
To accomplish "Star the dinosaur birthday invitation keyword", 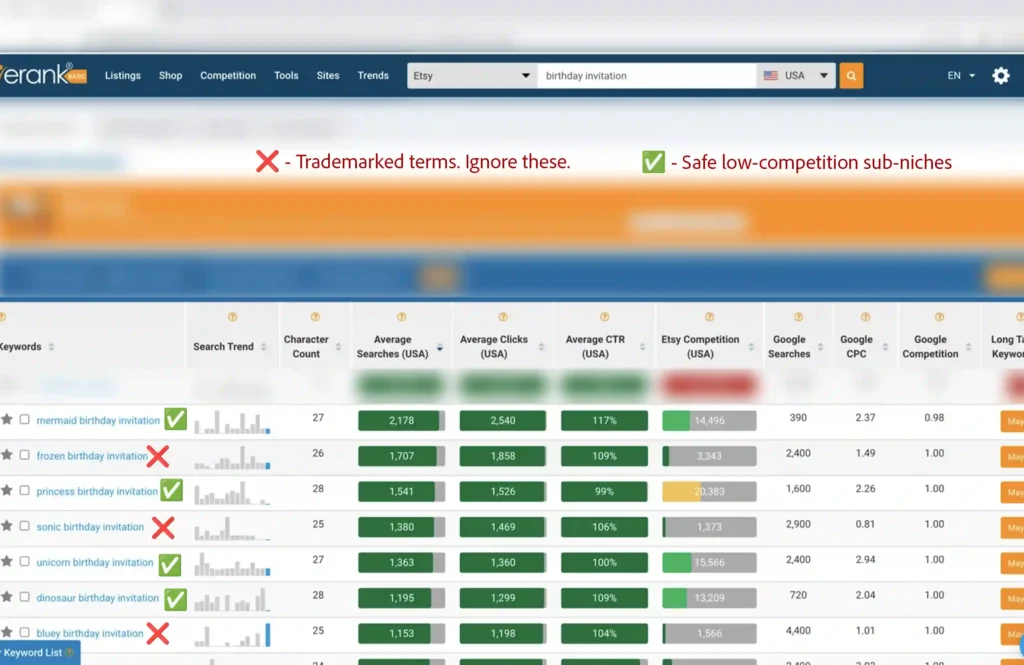I will coord(7,598).
